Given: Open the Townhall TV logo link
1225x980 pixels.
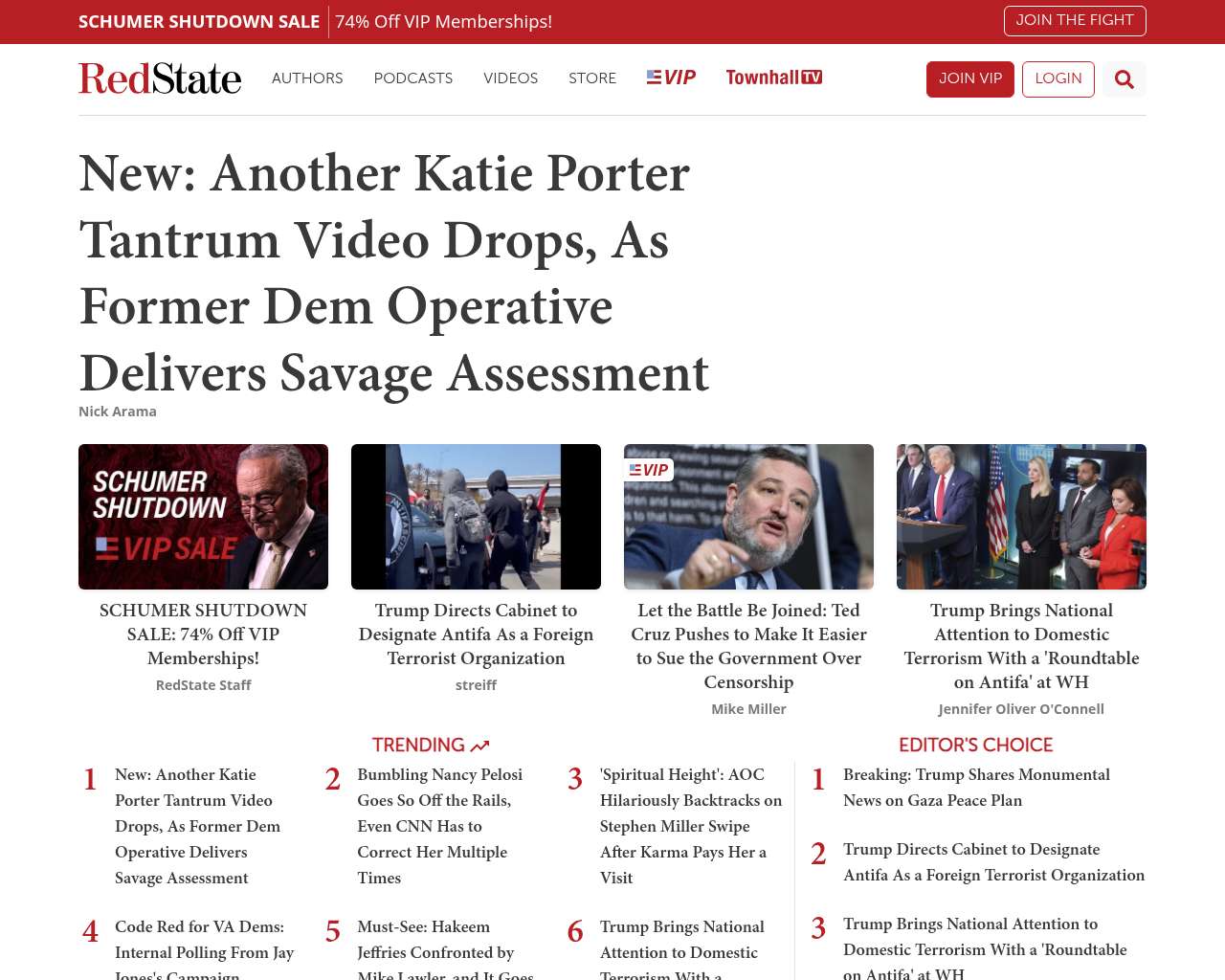Looking at the screenshot, I should click(x=774, y=78).
